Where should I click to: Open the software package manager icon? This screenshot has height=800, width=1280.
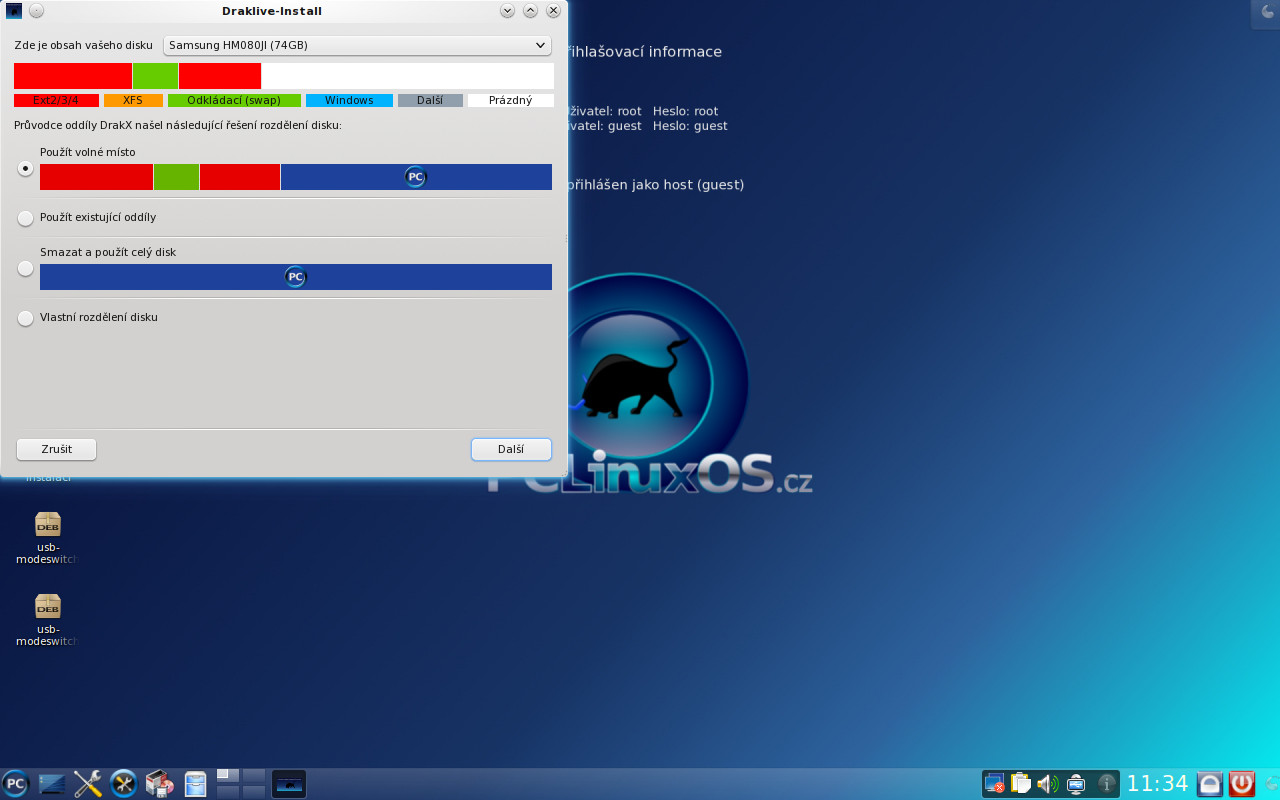point(159,784)
